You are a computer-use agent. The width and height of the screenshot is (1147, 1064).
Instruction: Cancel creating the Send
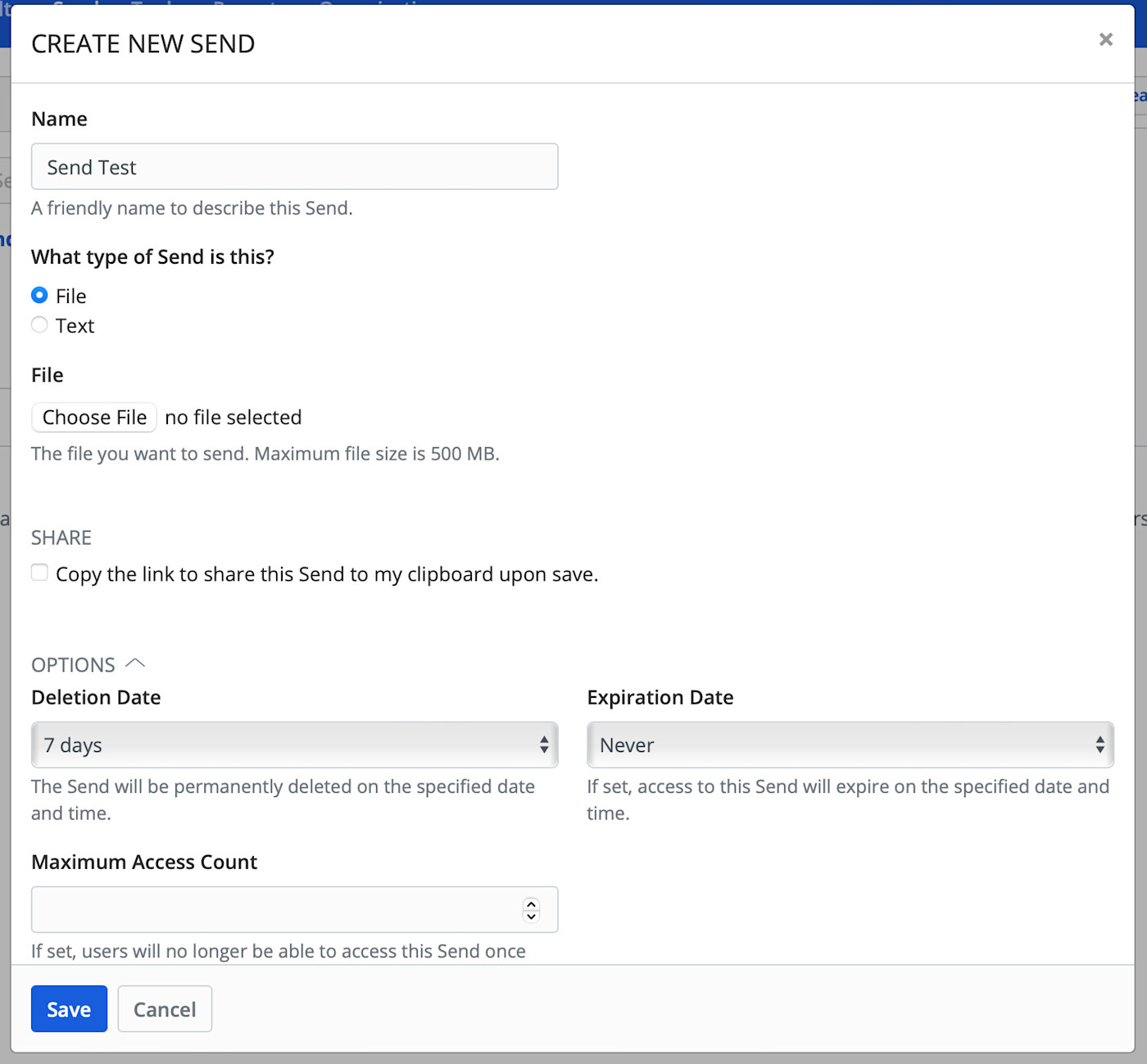coord(165,1008)
